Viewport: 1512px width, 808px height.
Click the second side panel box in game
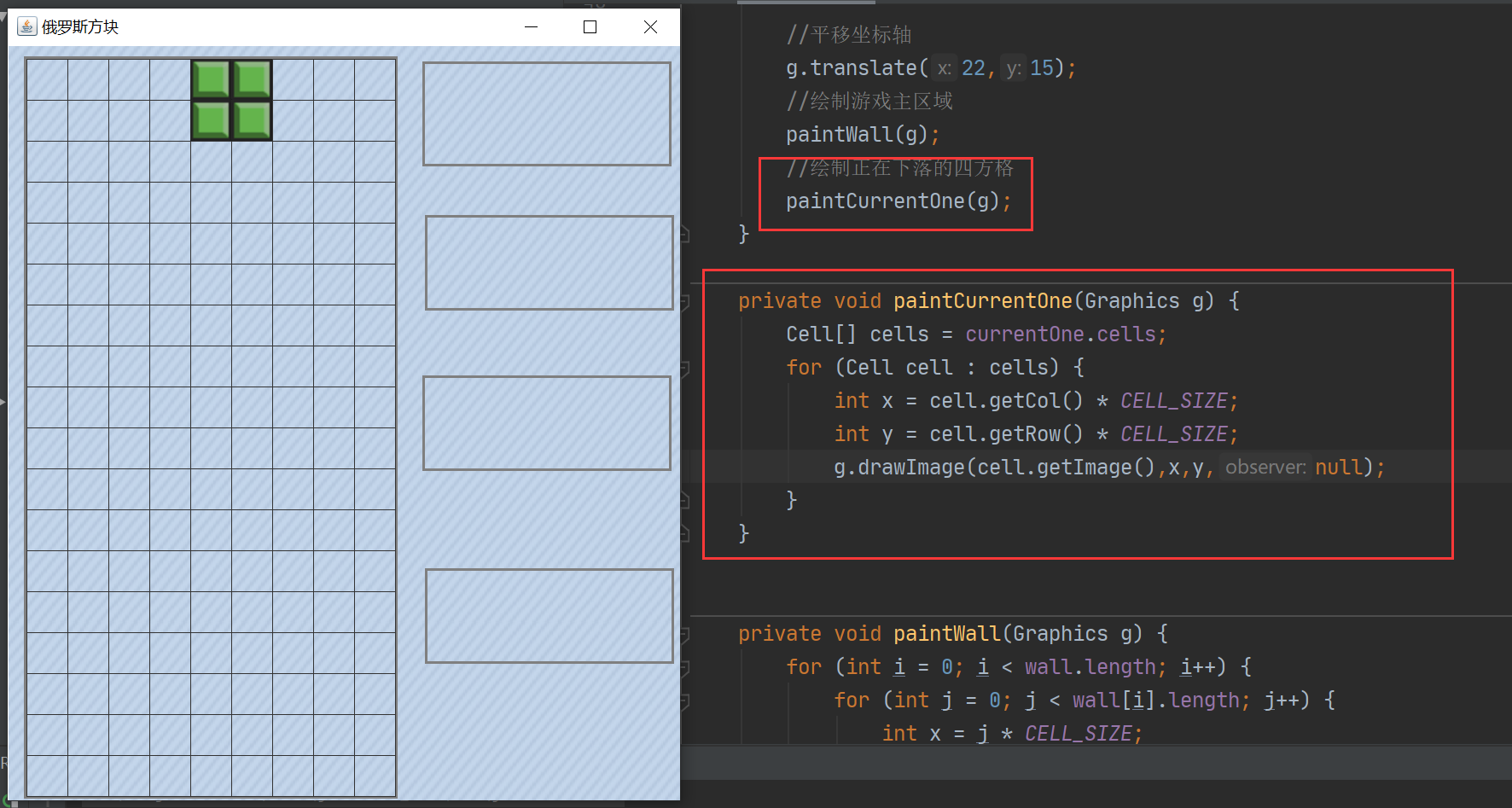click(550, 263)
